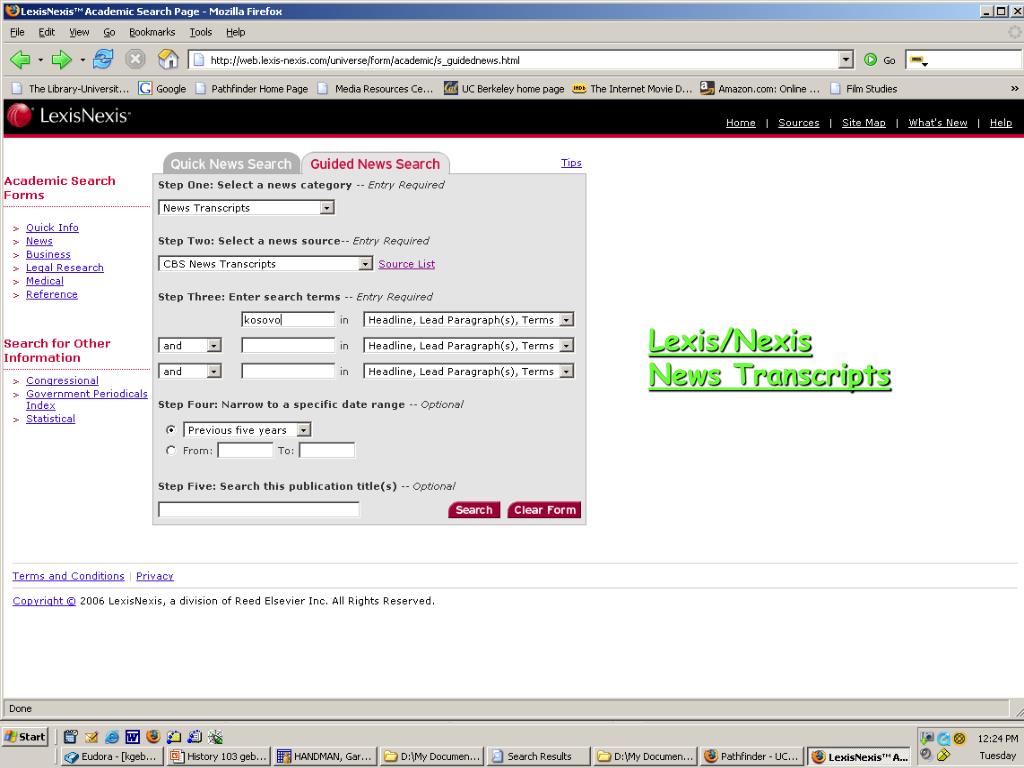Switch to HANDMAN taskbar window
The image size is (1024, 768).
[325, 756]
